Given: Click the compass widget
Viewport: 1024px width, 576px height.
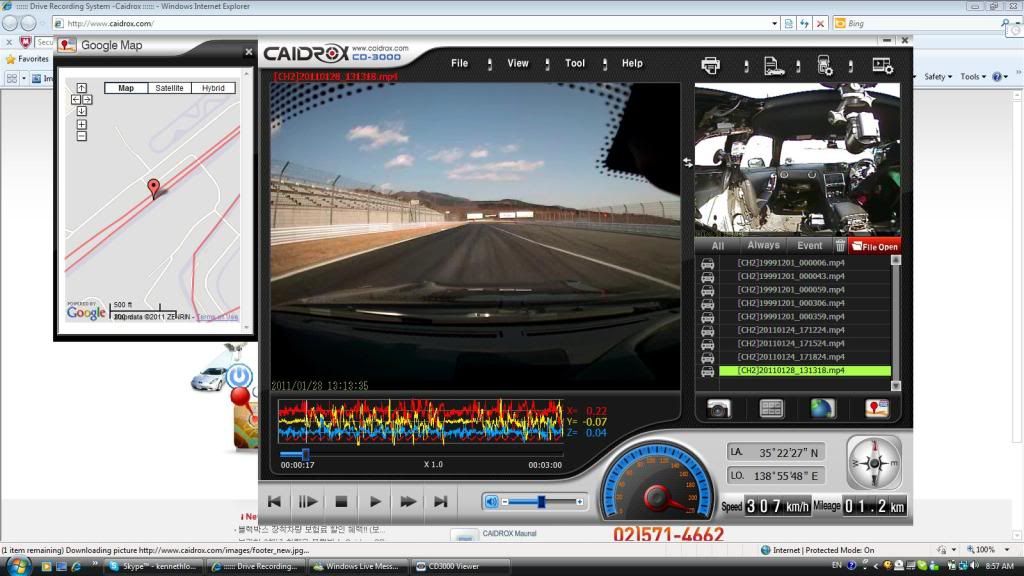Looking at the screenshot, I should pyautogui.click(x=874, y=463).
